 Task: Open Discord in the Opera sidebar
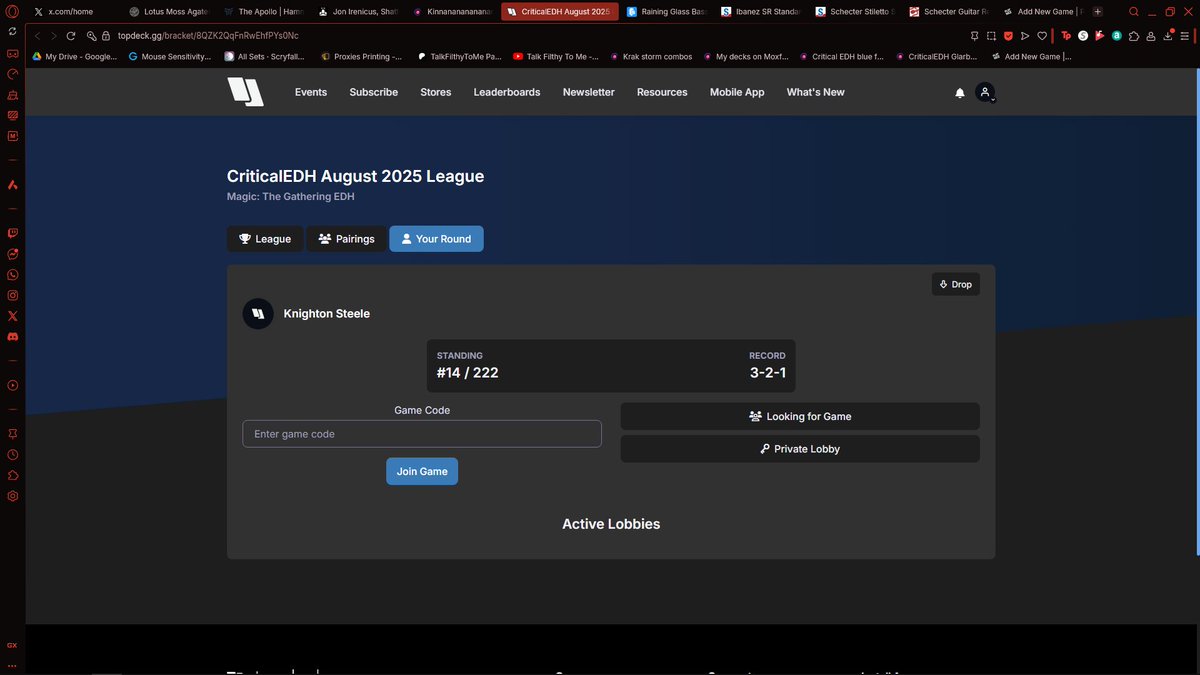pos(12,336)
